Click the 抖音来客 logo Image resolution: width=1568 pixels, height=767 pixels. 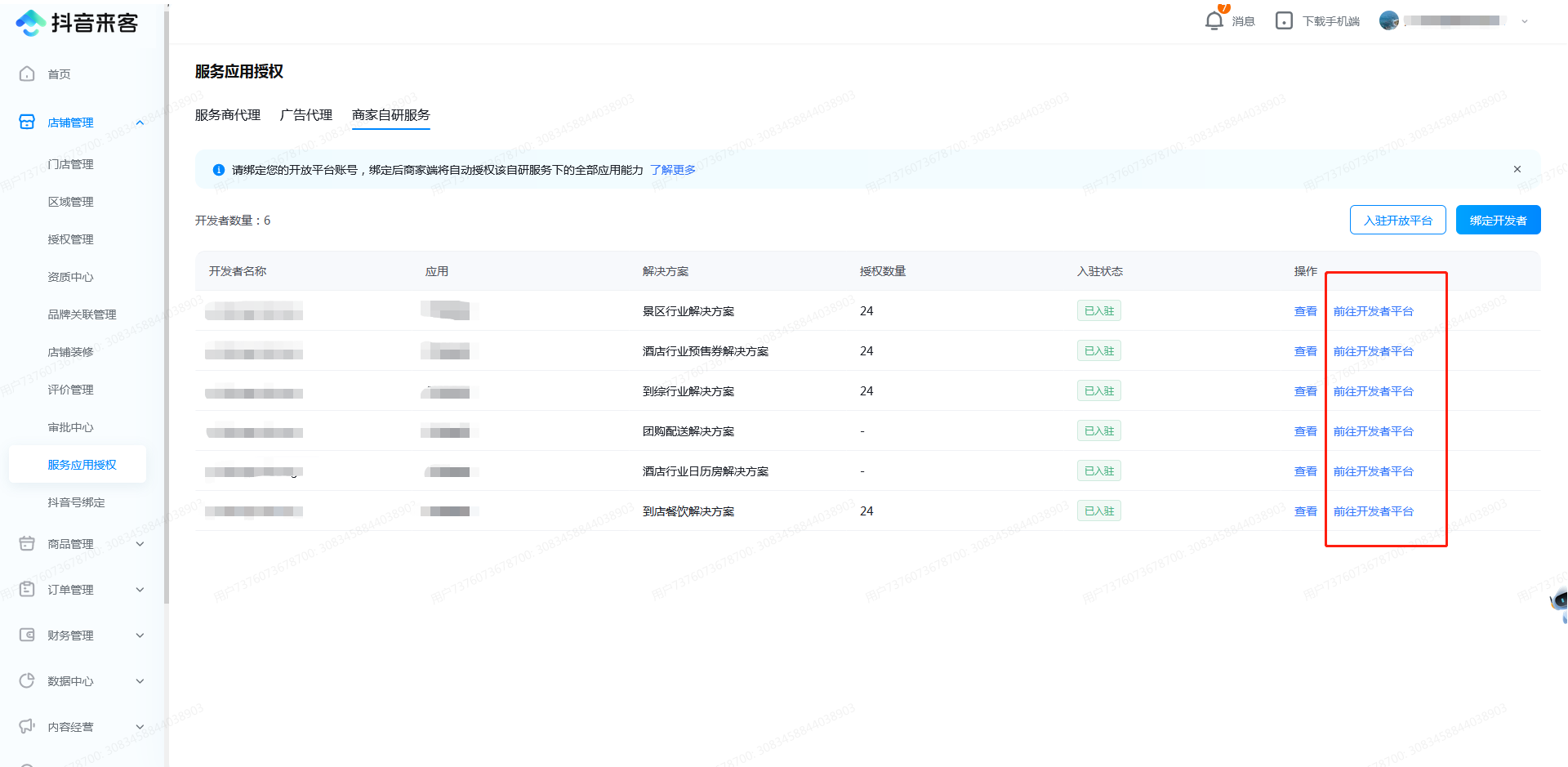coord(77,23)
